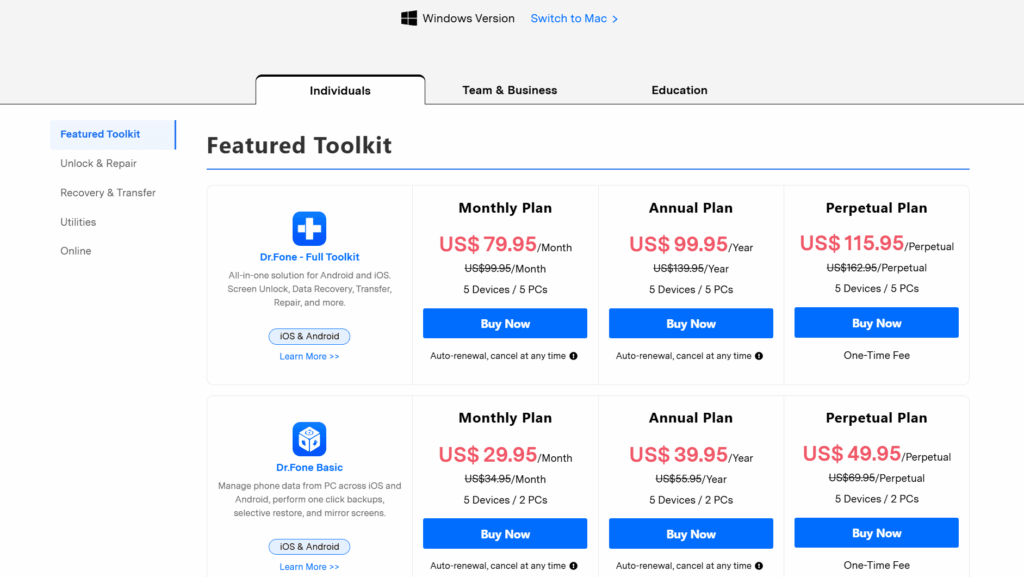
Task: Click Learn More under Full Toolkit
Action: (x=310, y=356)
